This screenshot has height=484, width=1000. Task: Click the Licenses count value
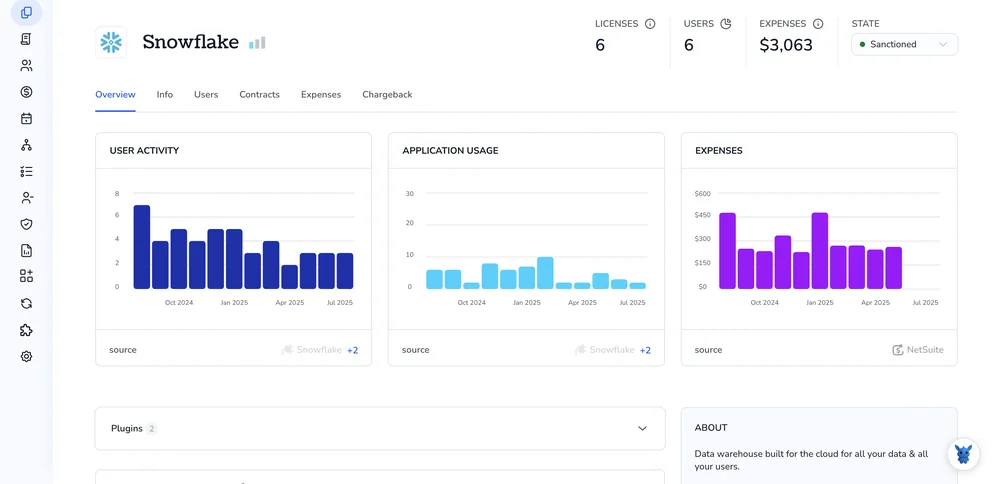[x=600, y=45]
